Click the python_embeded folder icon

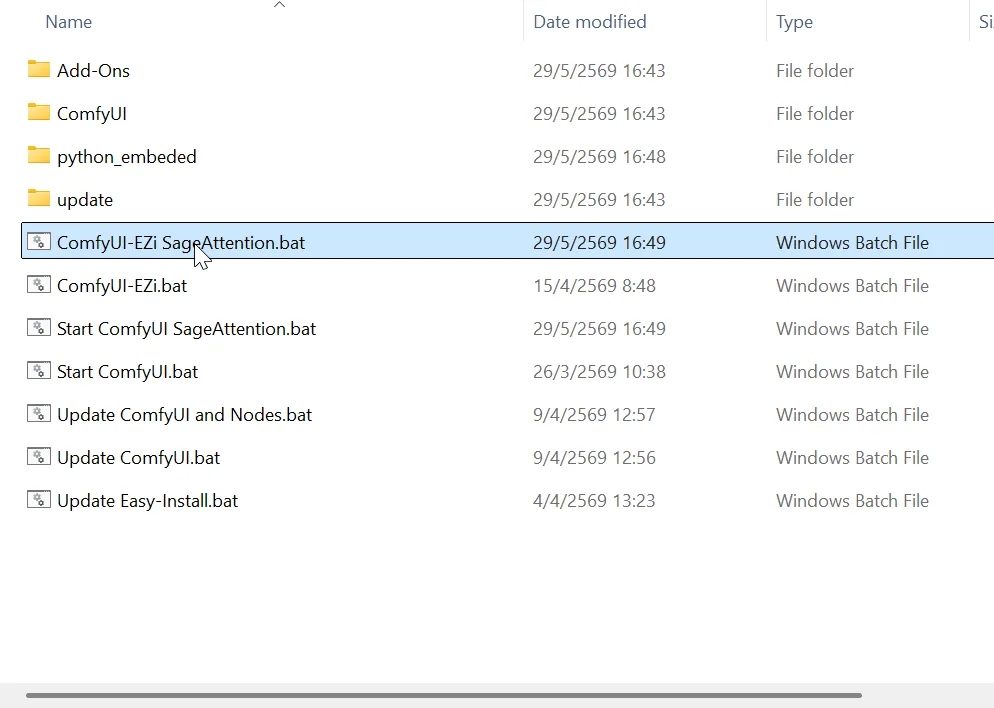pyautogui.click(x=39, y=155)
